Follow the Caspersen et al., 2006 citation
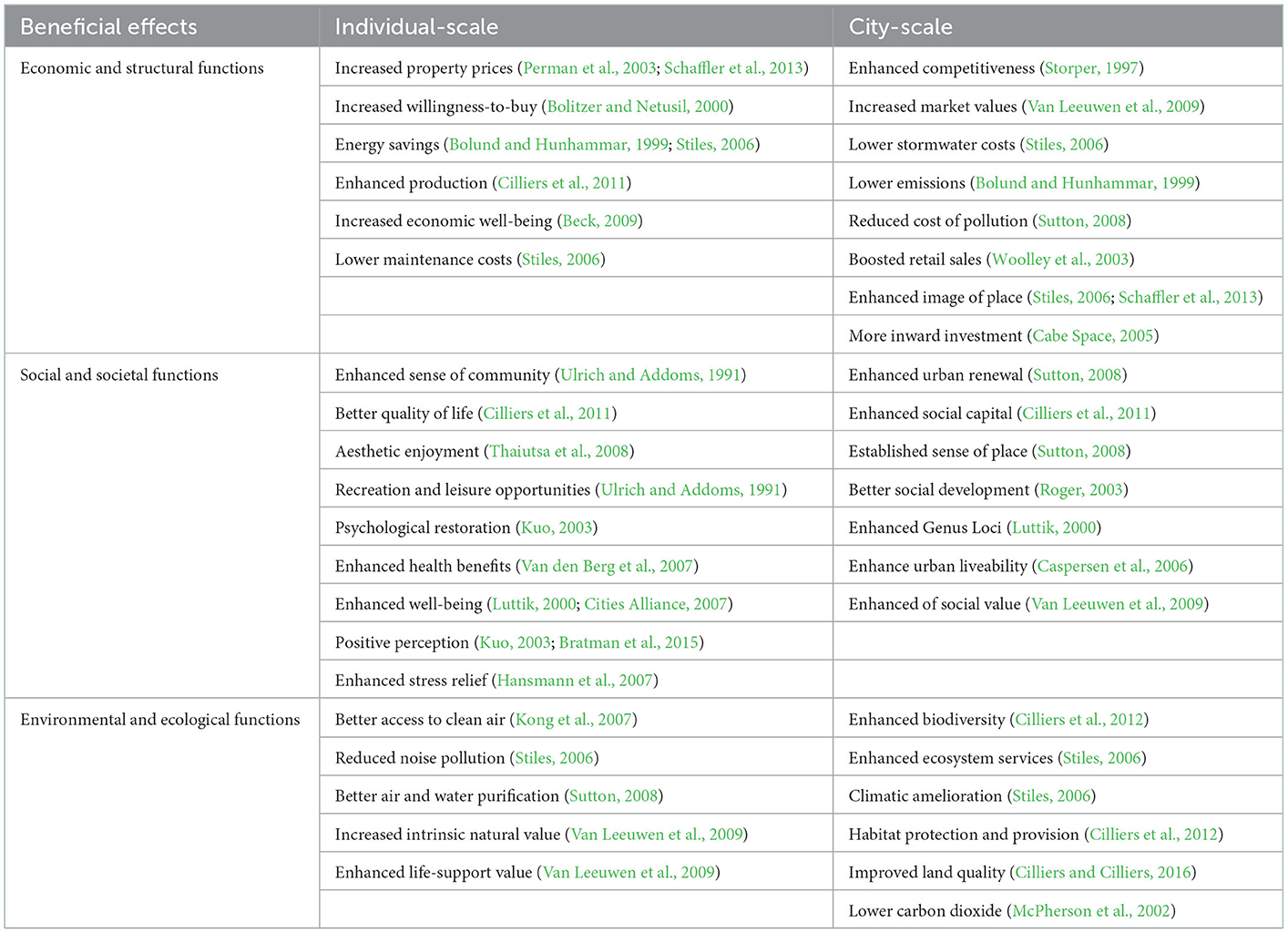 click(x=1112, y=567)
